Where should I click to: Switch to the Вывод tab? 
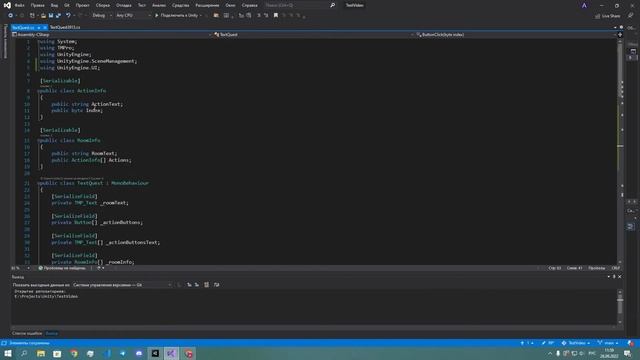[x=52, y=333]
